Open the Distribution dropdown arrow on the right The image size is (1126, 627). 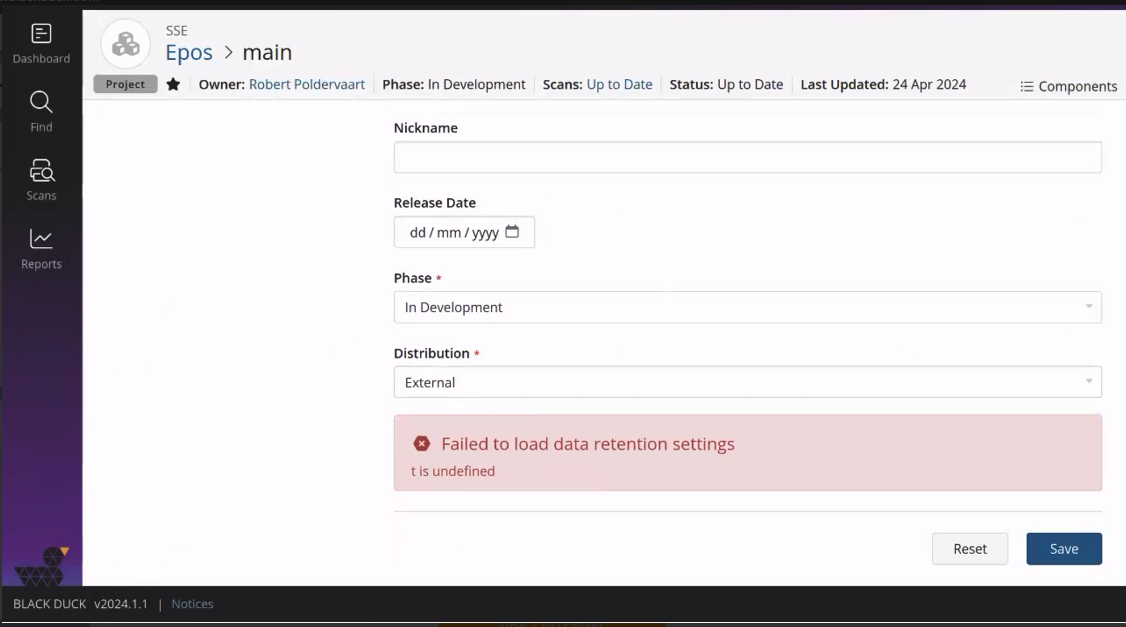1088,382
